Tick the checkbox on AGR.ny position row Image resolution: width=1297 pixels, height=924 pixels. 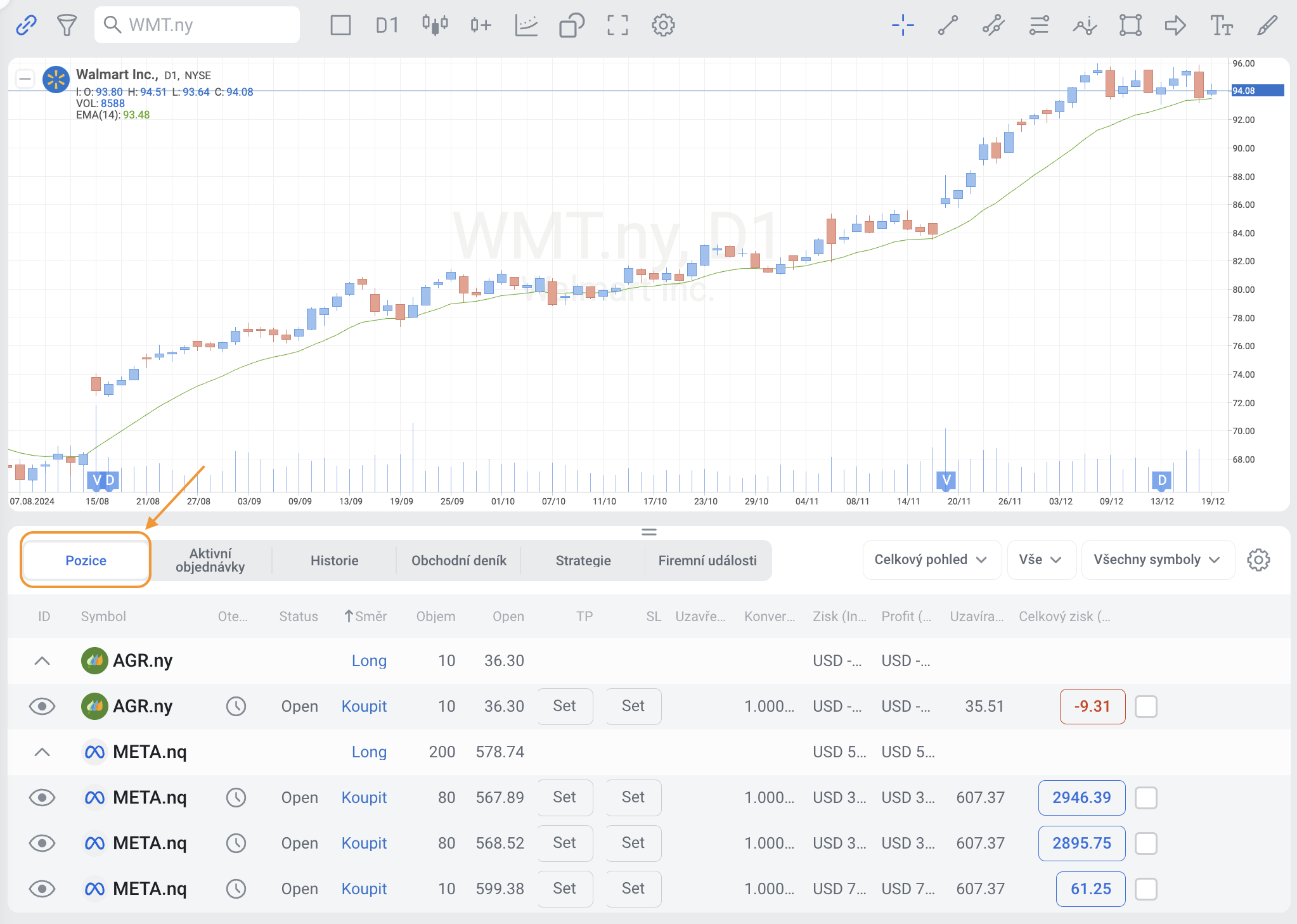1145,707
